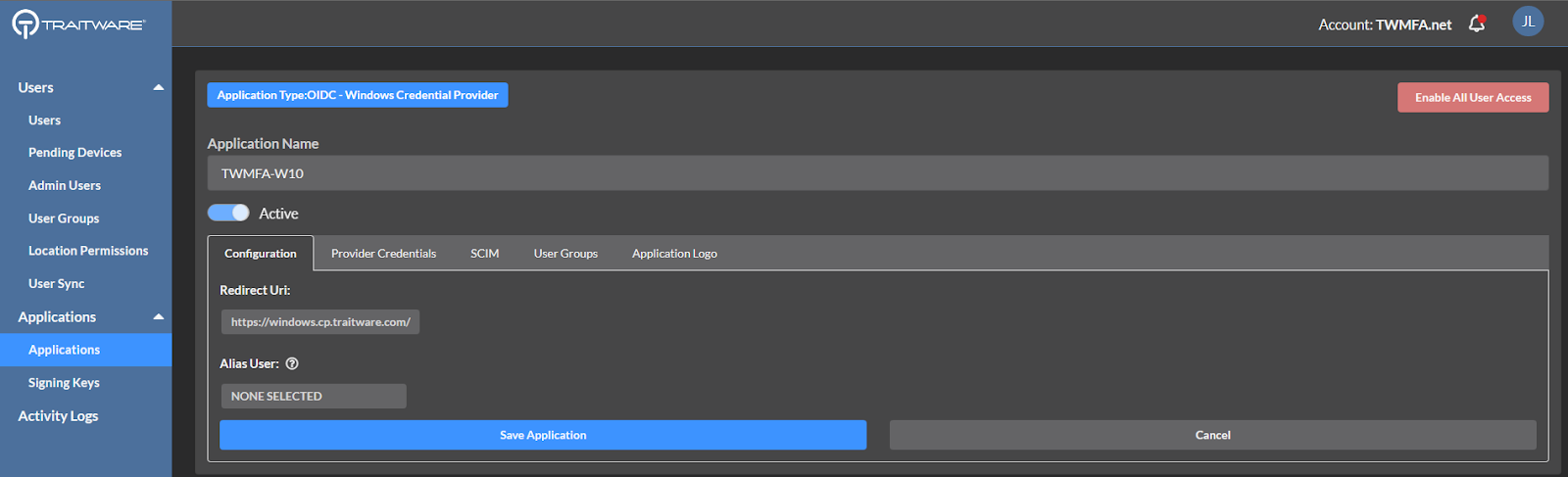Click the Application Name input field
Viewport: 1568px width, 477px height.
(x=878, y=173)
